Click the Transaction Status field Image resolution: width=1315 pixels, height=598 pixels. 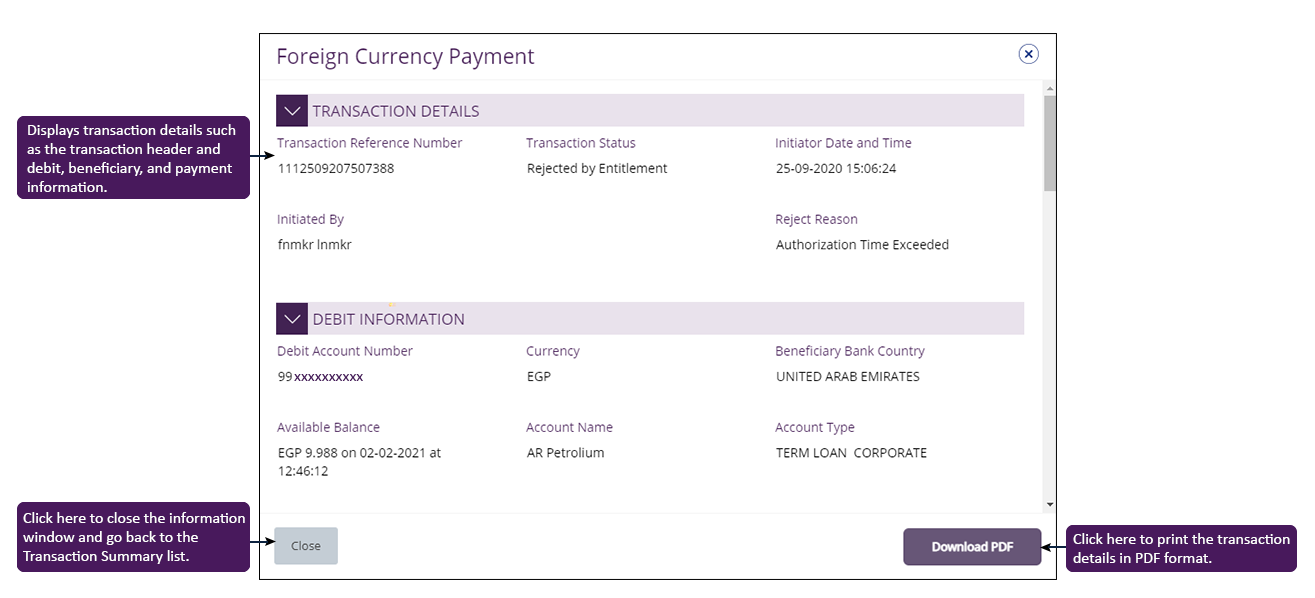click(x=580, y=143)
